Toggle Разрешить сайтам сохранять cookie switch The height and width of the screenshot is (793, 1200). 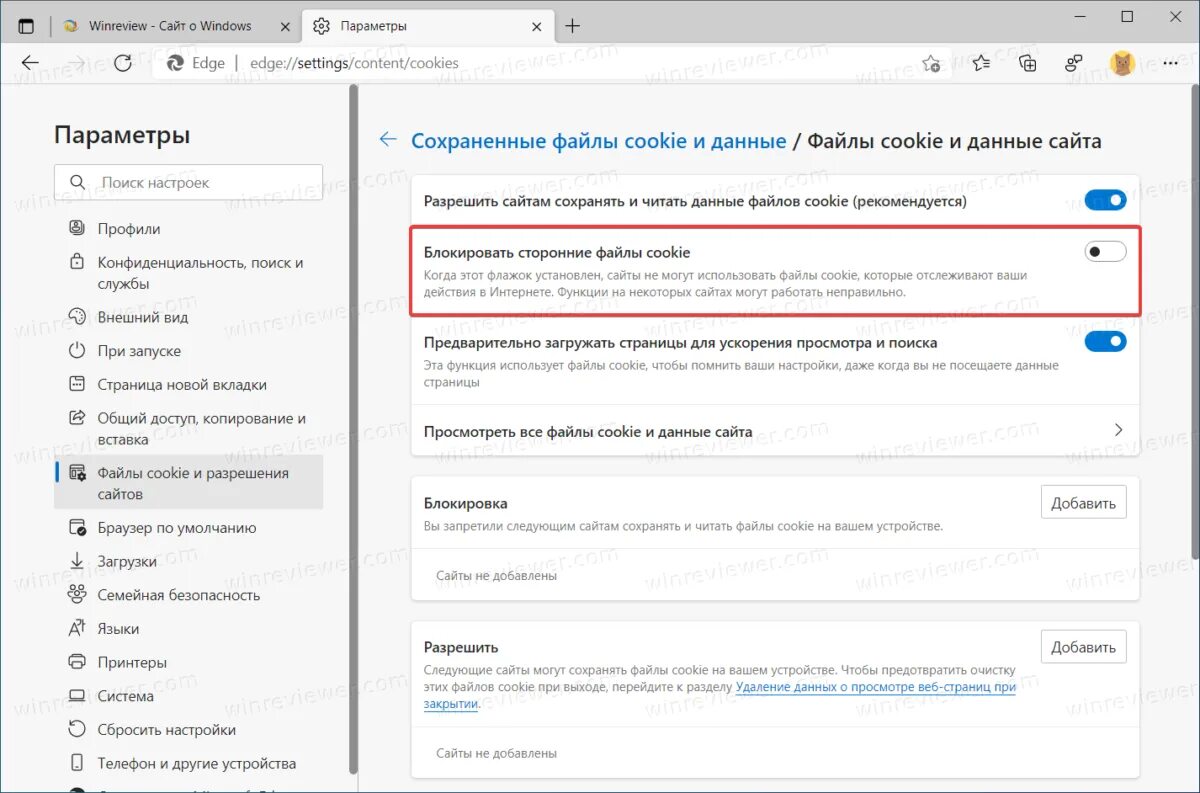1105,201
